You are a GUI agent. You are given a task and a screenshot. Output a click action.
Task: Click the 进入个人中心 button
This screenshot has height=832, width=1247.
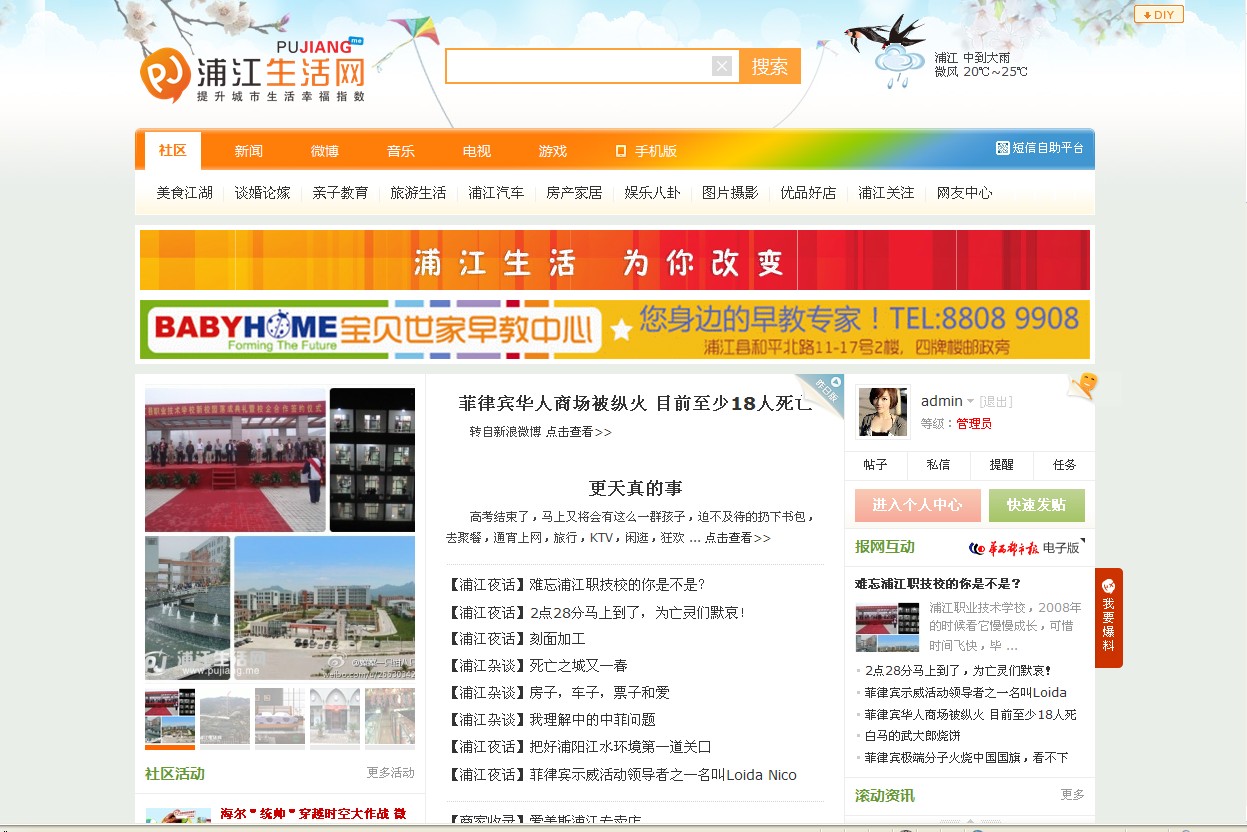click(x=917, y=505)
